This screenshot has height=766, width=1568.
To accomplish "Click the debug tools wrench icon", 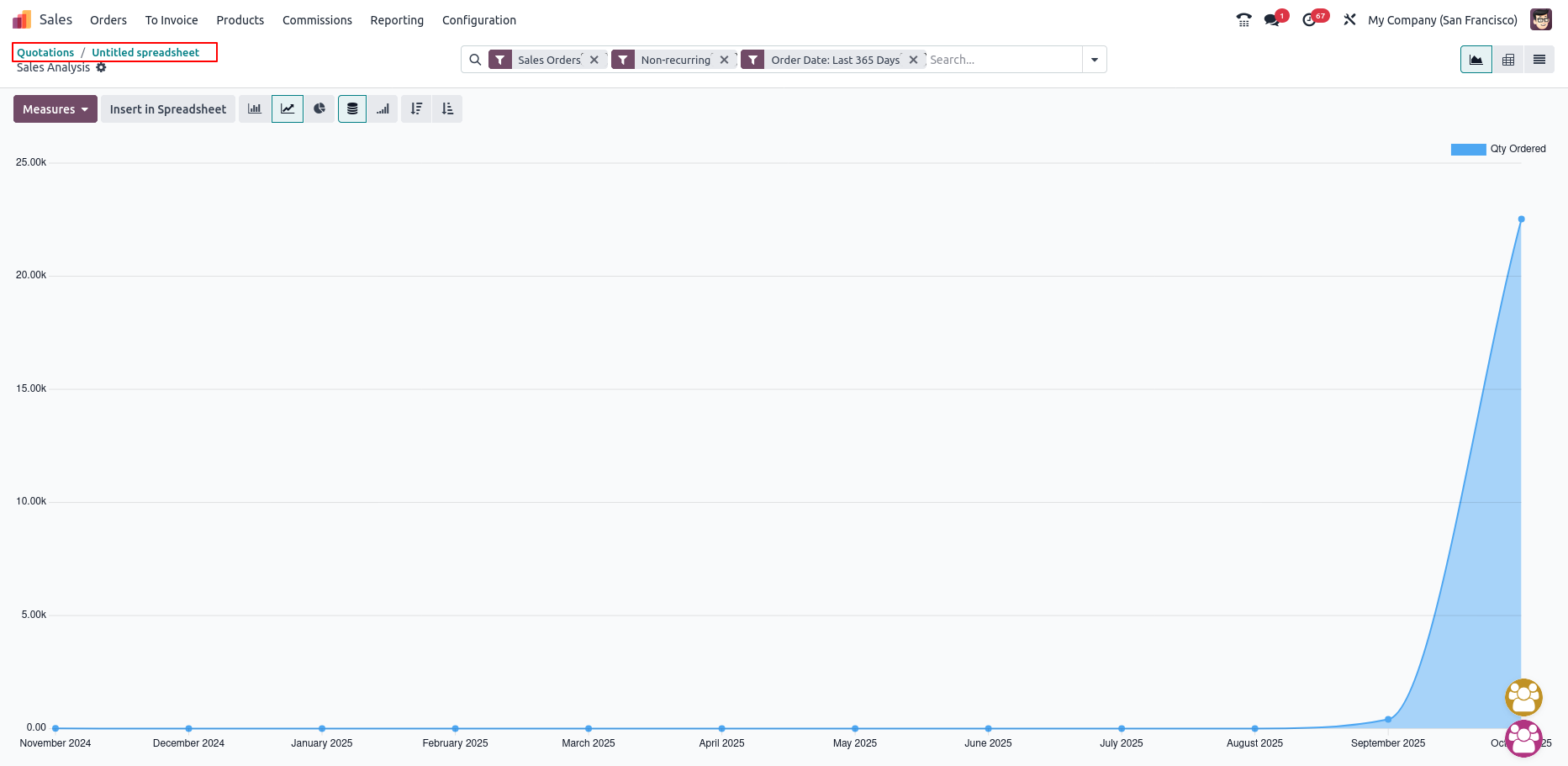I will click(1349, 20).
